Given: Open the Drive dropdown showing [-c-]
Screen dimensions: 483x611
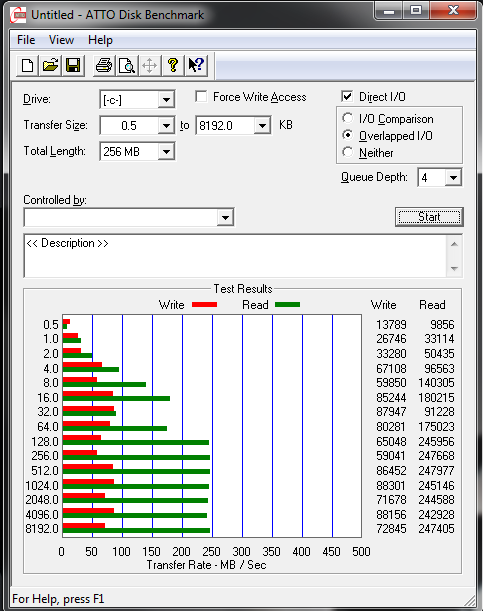Looking at the screenshot, I should pos(166,100).
